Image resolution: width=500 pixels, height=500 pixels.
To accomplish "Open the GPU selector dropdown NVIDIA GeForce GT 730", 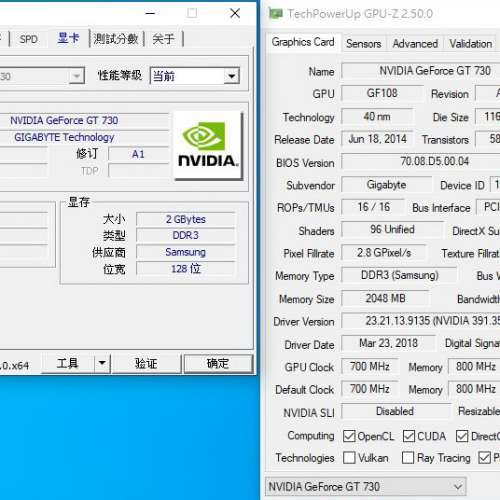I will click(366, 487).
